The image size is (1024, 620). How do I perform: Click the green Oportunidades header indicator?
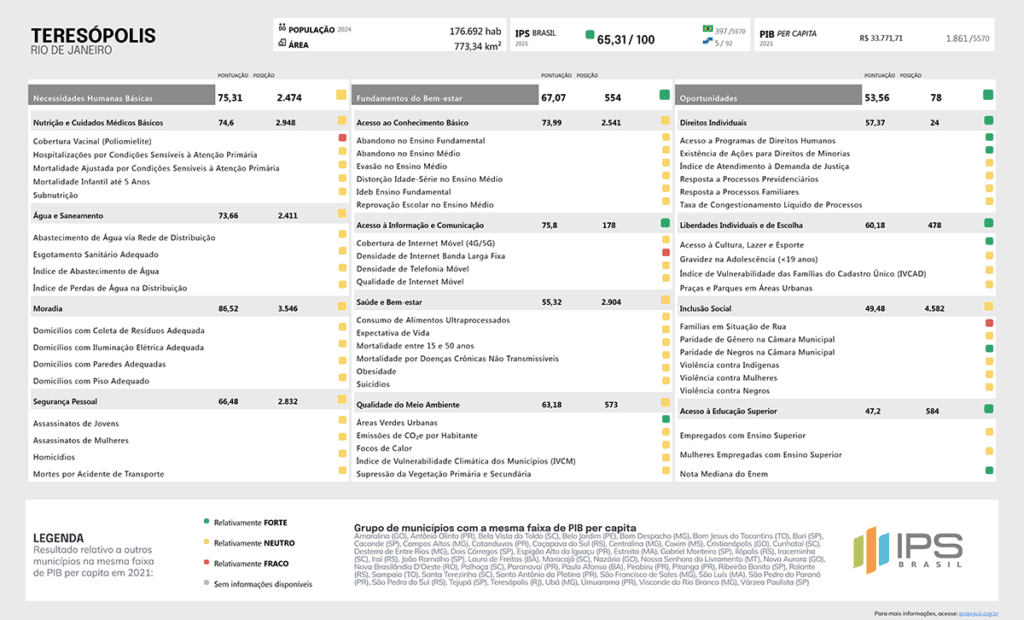pos(988,95)
